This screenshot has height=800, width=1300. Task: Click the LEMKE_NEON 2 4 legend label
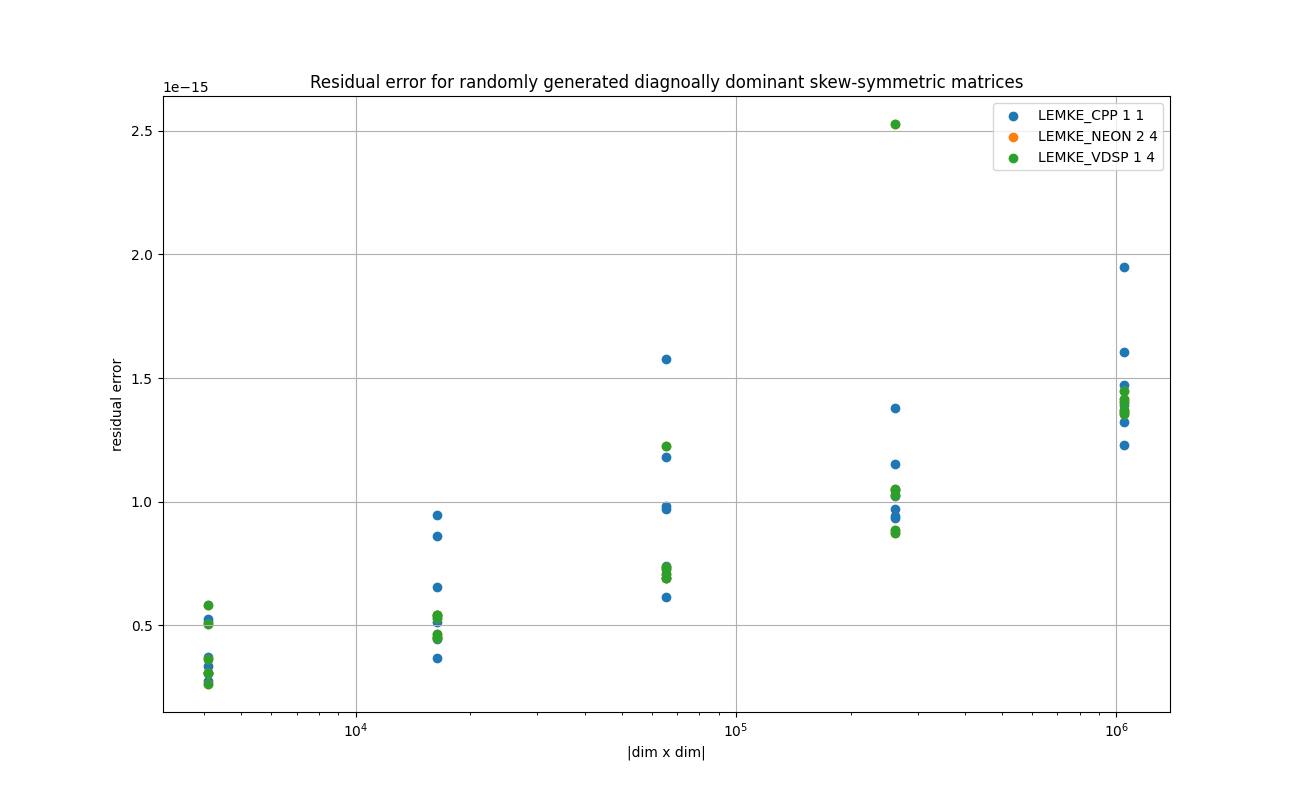[1097, 136]
